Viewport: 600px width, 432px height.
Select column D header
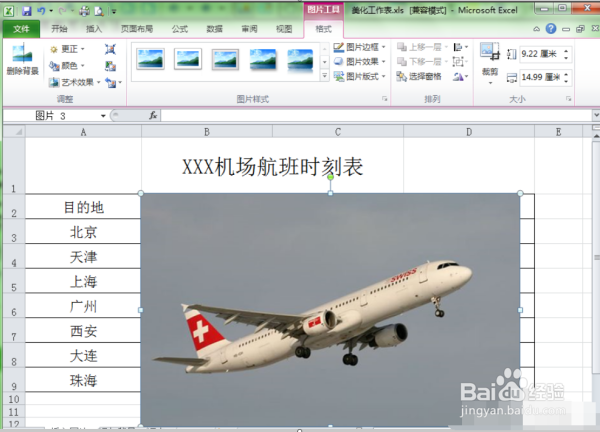(x=469, y=132)
